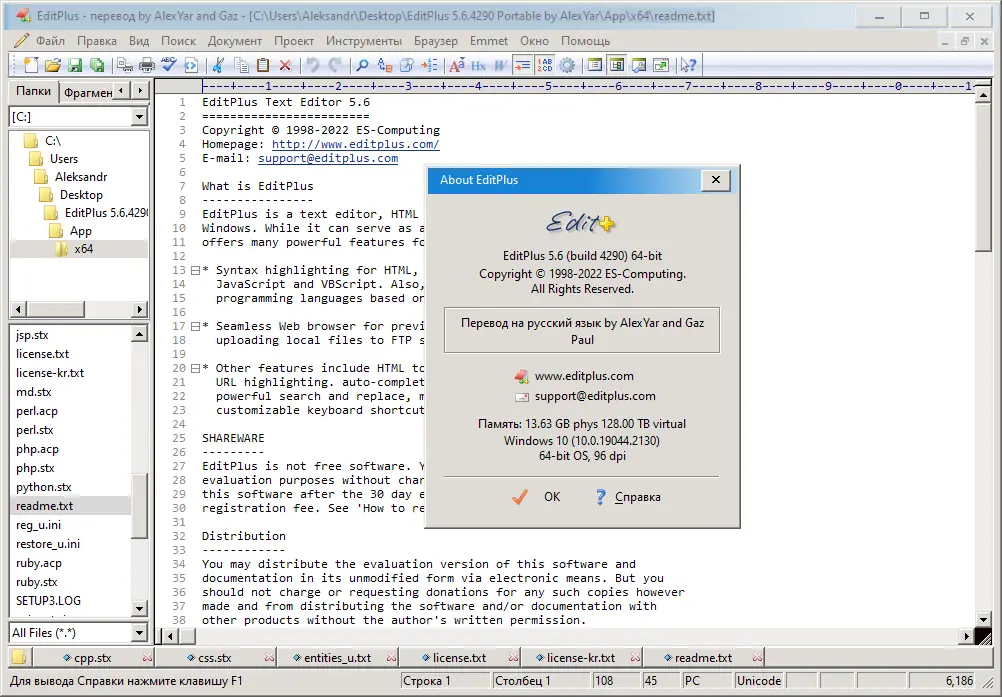Screen dimensions: 1002x697
Task: Click the file list scrollbar up arrow
Action: (140, 334)
